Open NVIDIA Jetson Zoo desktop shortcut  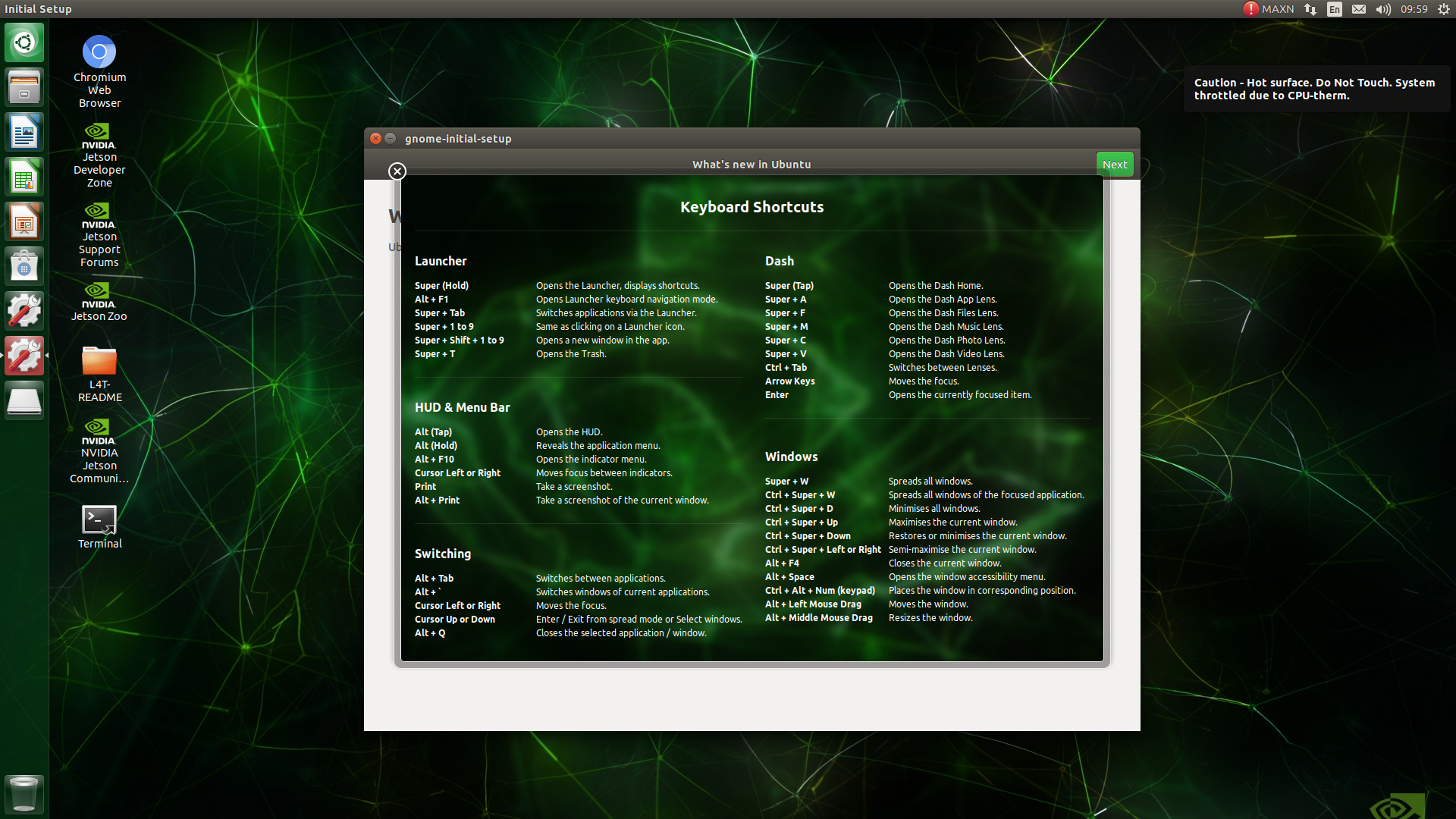(99, 302)
